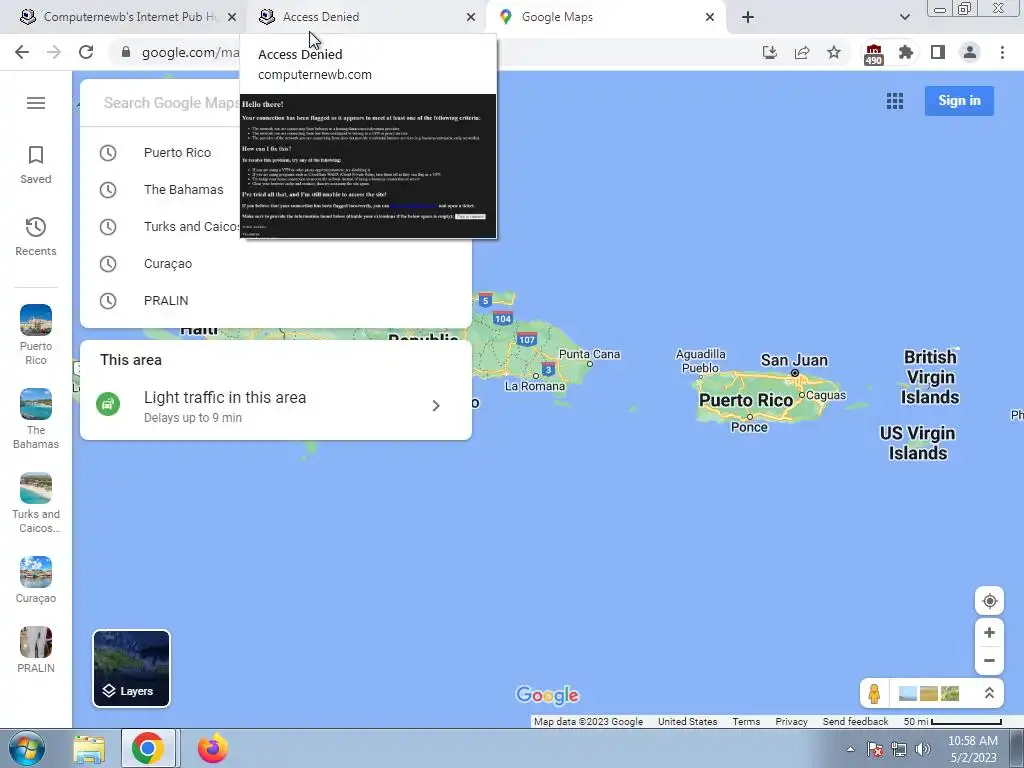Image resolution: width=1024 pixels, height=768 pixels.
Task: Choose Curaçao from recent searches
Action: click(x=276, y=264)
